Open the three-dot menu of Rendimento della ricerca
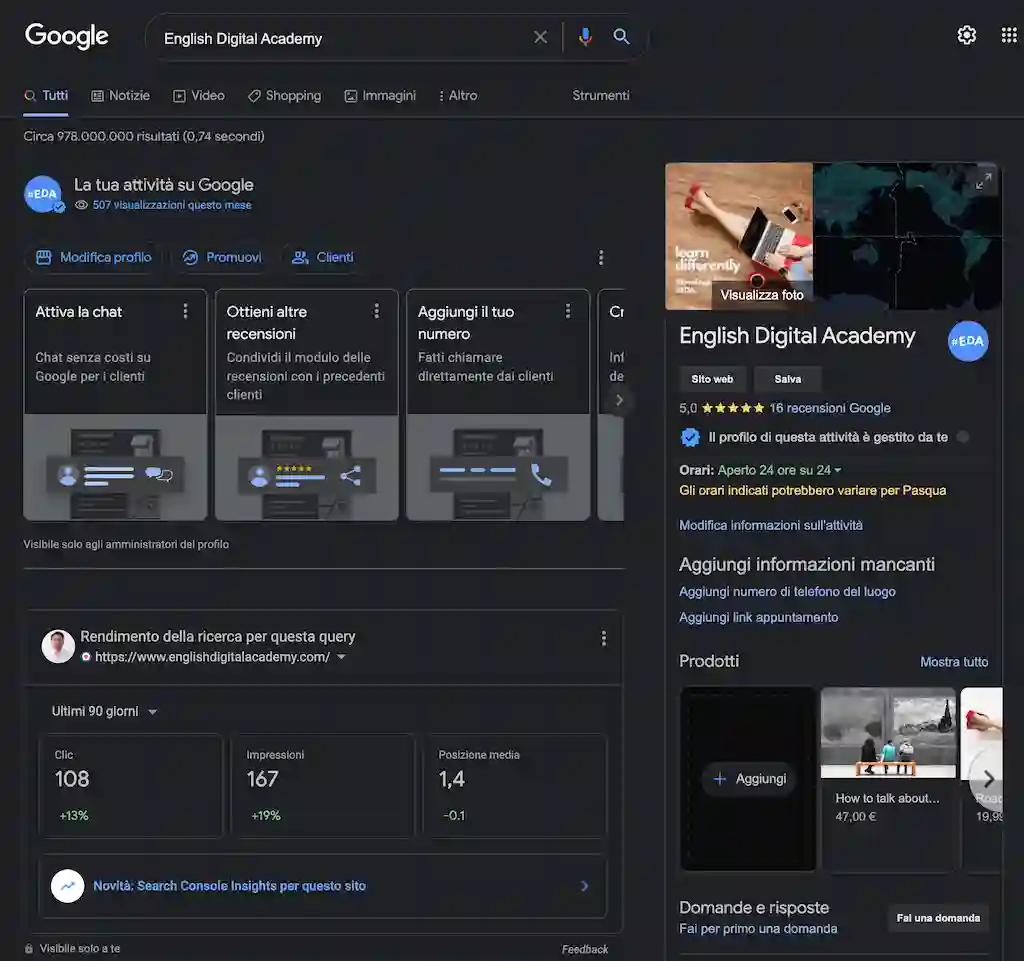 [603, 638]
